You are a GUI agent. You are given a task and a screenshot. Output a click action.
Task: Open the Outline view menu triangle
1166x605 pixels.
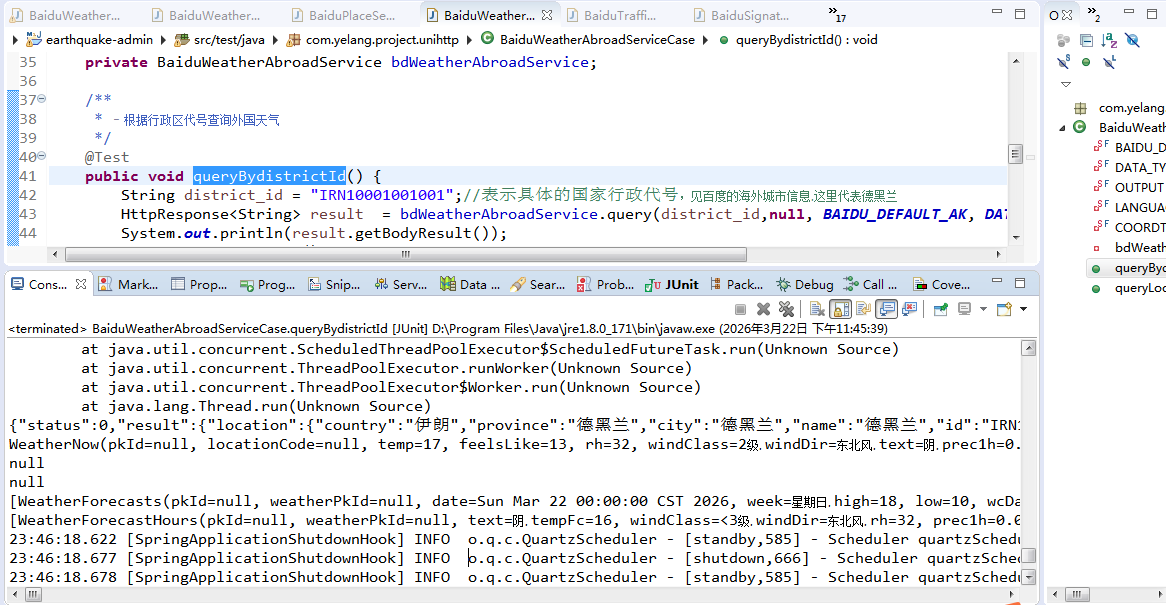(x=1066, y=85)
